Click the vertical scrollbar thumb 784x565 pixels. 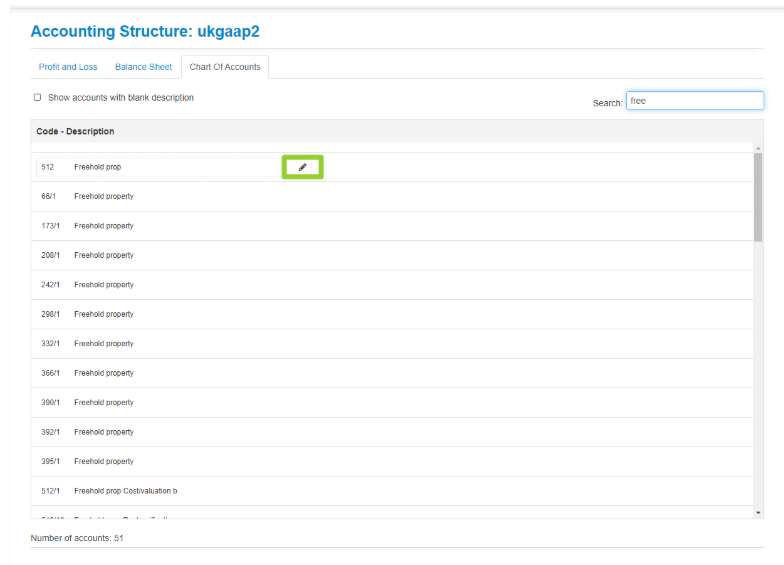[757, 196]
